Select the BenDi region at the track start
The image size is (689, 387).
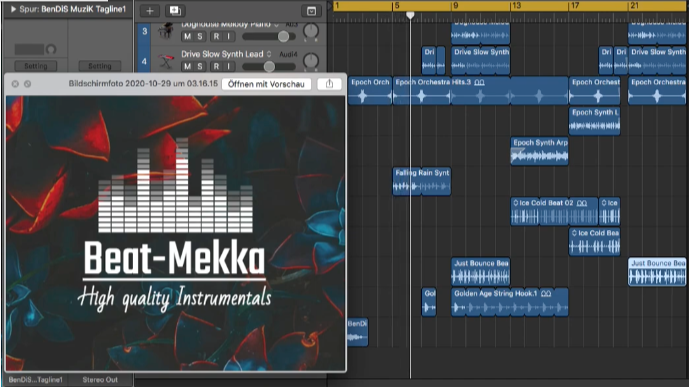[357, 332]
